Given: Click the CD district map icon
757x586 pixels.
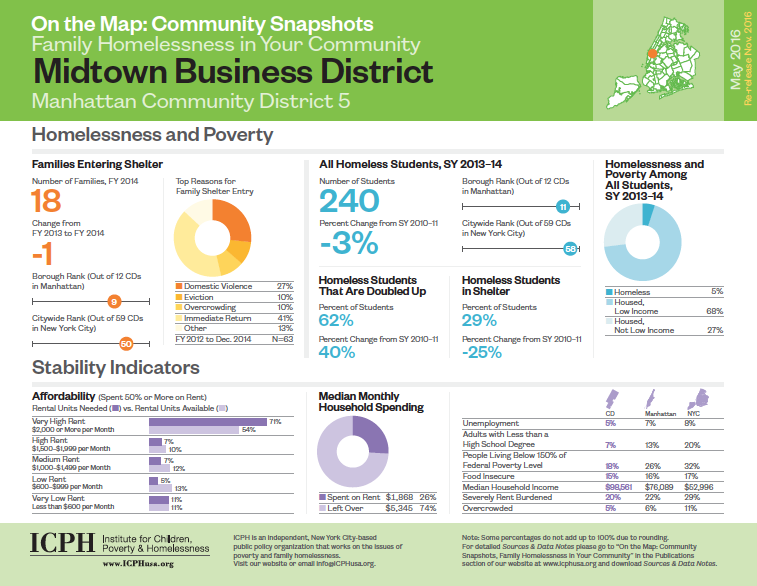Looking at the screenshot, I should 610,398.
